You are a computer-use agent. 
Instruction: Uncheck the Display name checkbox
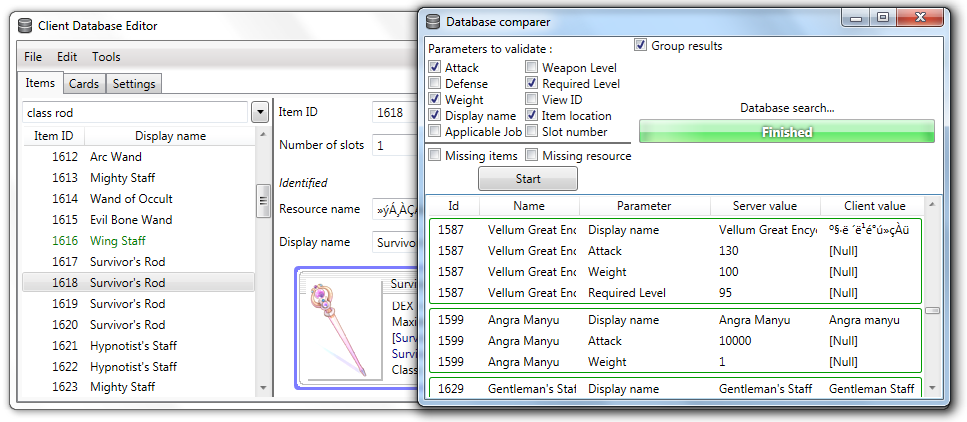435,115
